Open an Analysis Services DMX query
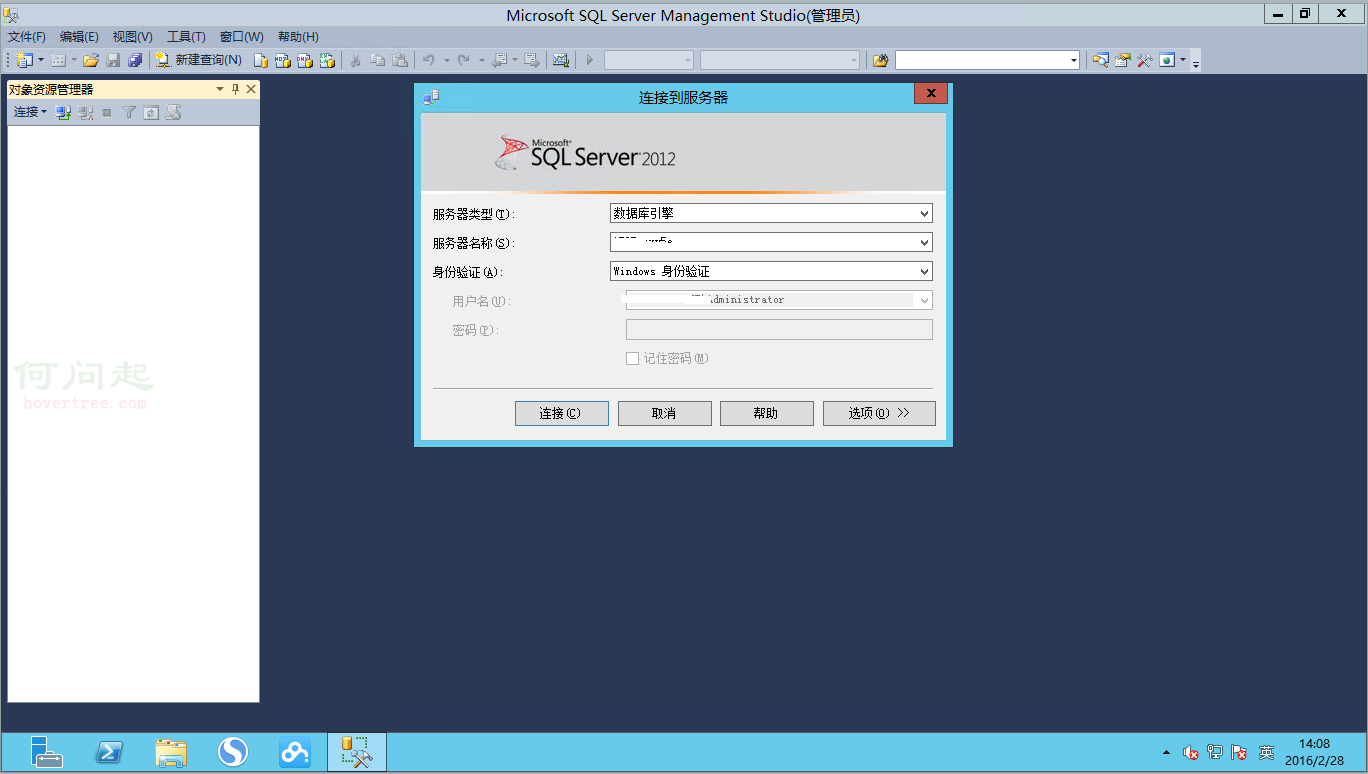The image size is (1368, 774). [x=305, y=60]
